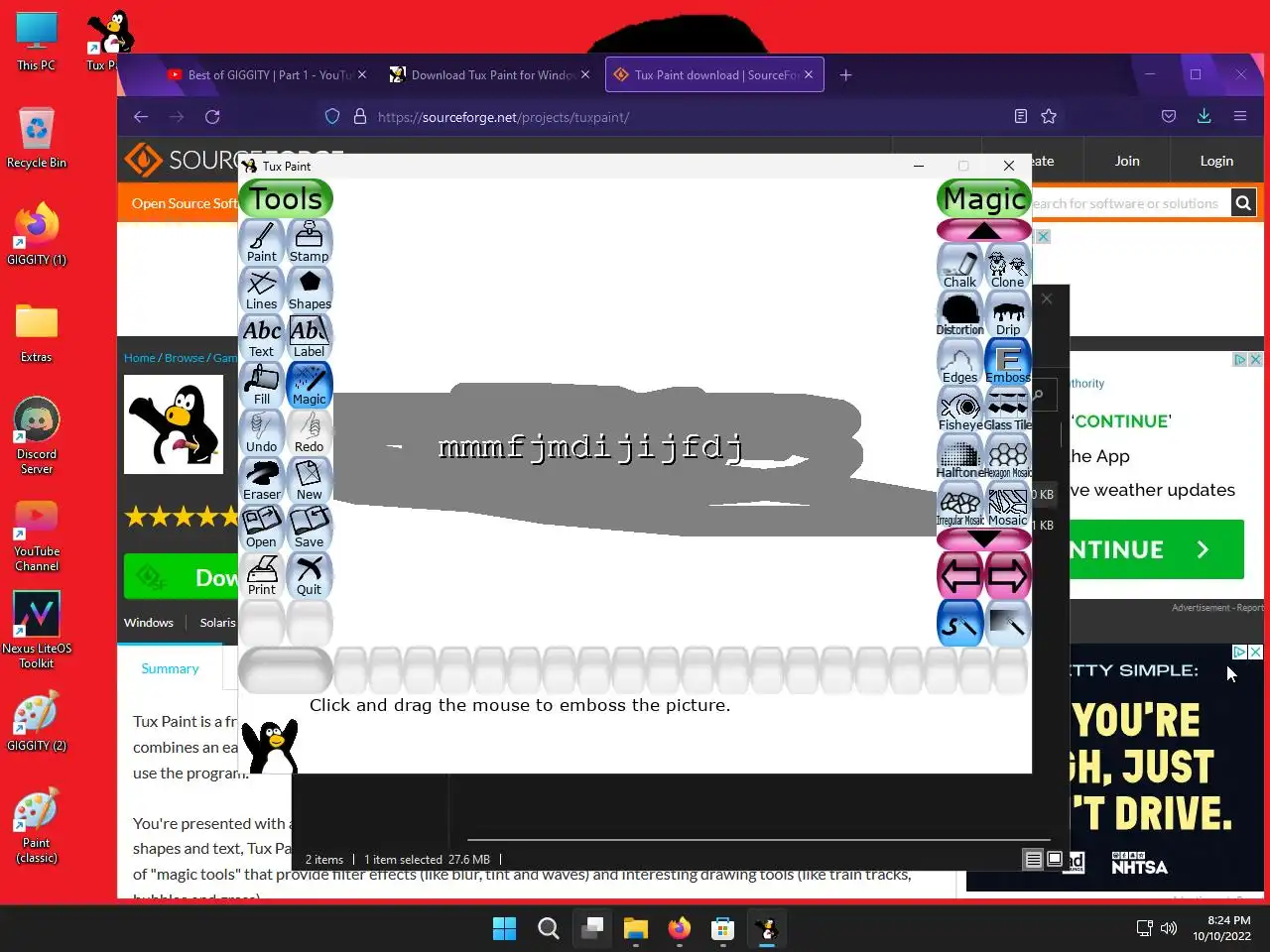1270x952 pixels.
Task: Open Firefox downloads panel
Action: coord(1204,117)
